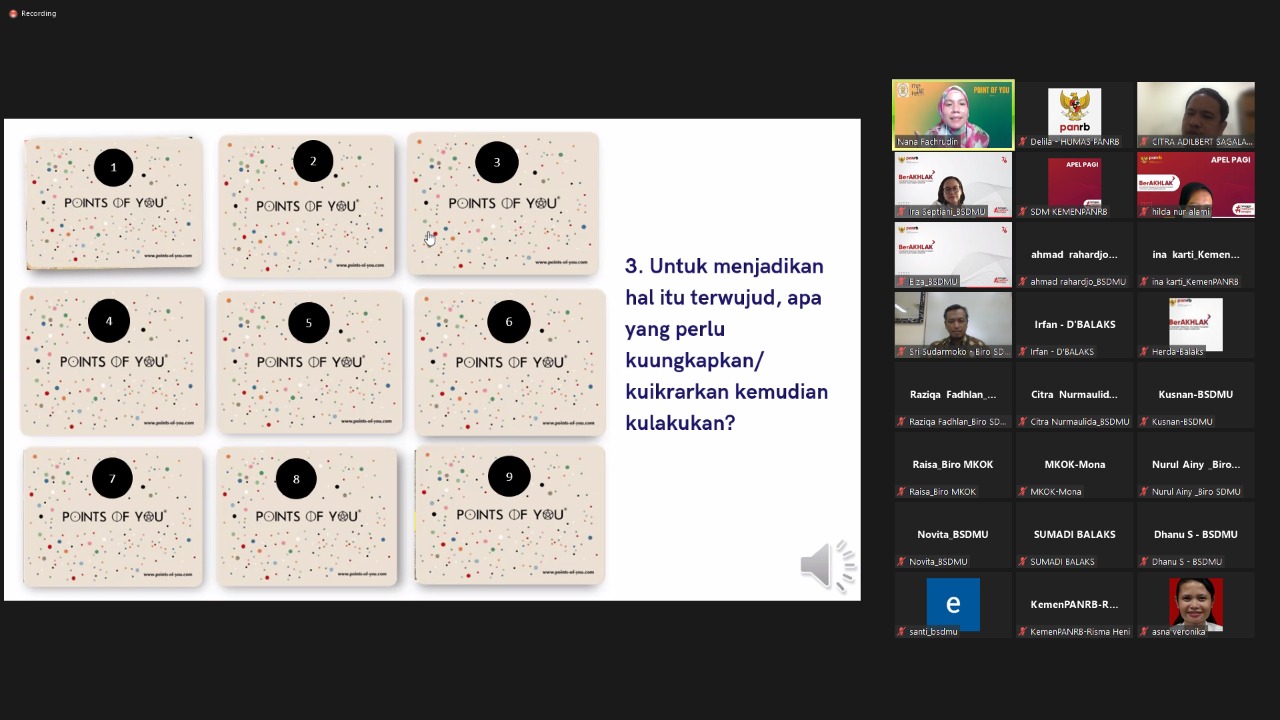Image resolution: width=1280 pixels, height=720 pixels.
Task: Click muted mic icon beside Delila - HUMAS PANRB
Action: (1022, 142)
